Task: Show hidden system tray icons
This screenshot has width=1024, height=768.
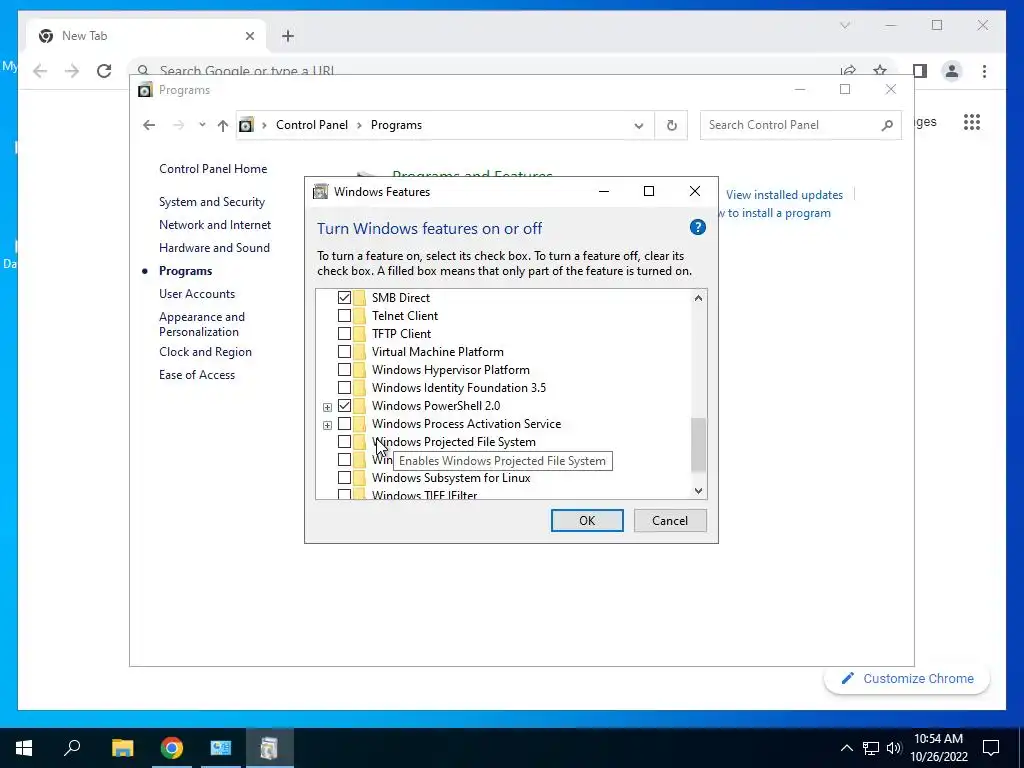Action: pos(846,748)
